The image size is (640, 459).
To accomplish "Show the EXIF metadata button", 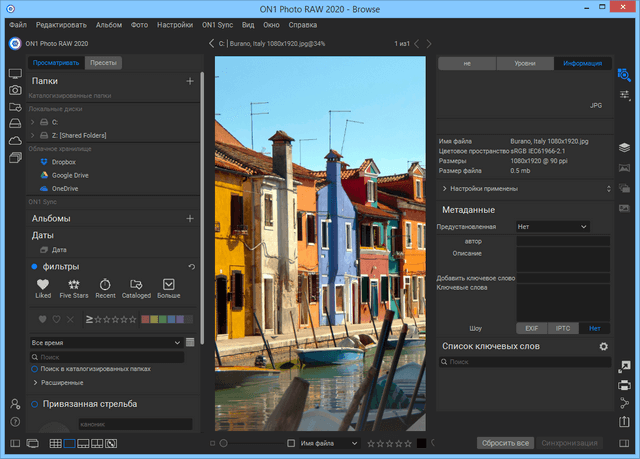I will [x=532, y=328].
